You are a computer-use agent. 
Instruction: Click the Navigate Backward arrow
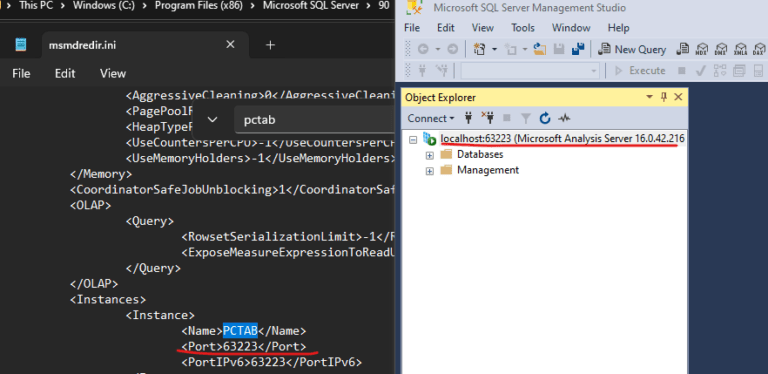(x=423, y=49)
